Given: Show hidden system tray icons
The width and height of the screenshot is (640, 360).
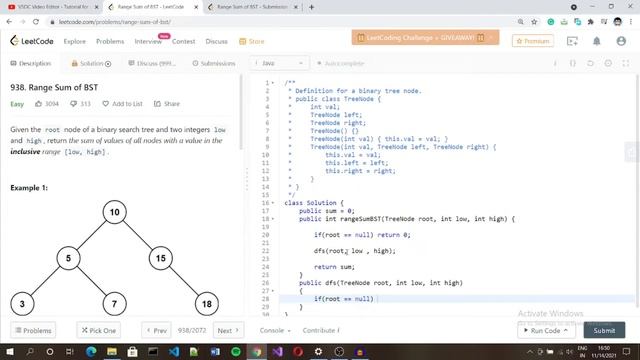Looking at the screenshot, I should tap(530, 351).
